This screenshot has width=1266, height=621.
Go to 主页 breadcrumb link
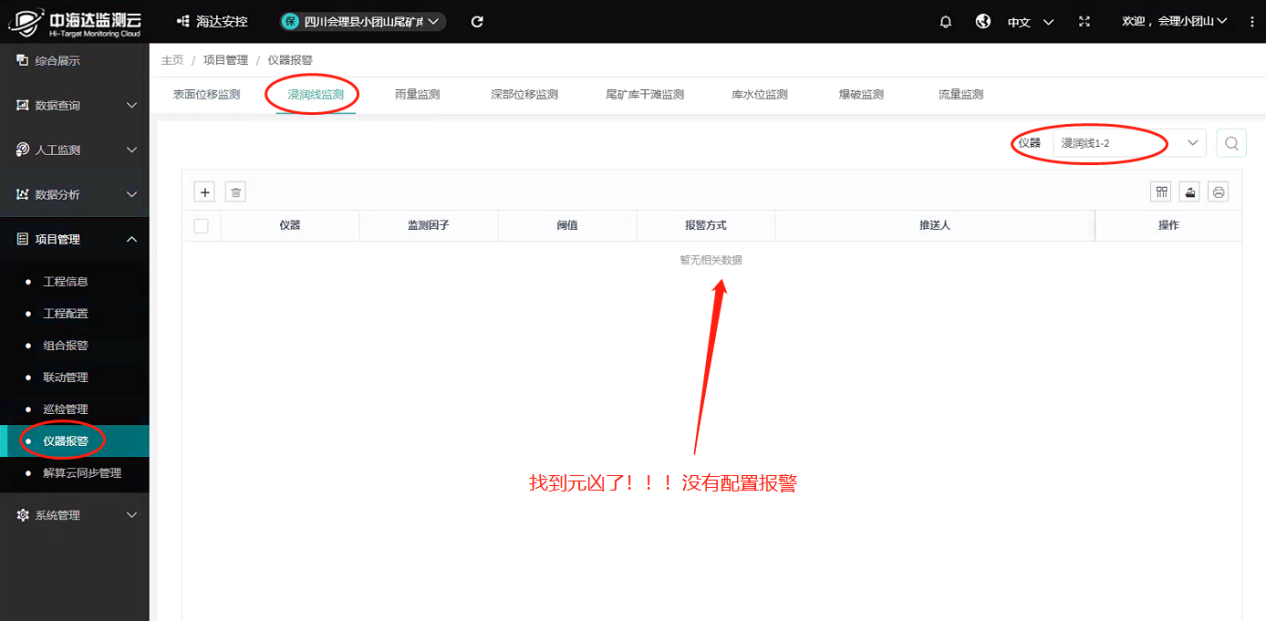point(172,60)
